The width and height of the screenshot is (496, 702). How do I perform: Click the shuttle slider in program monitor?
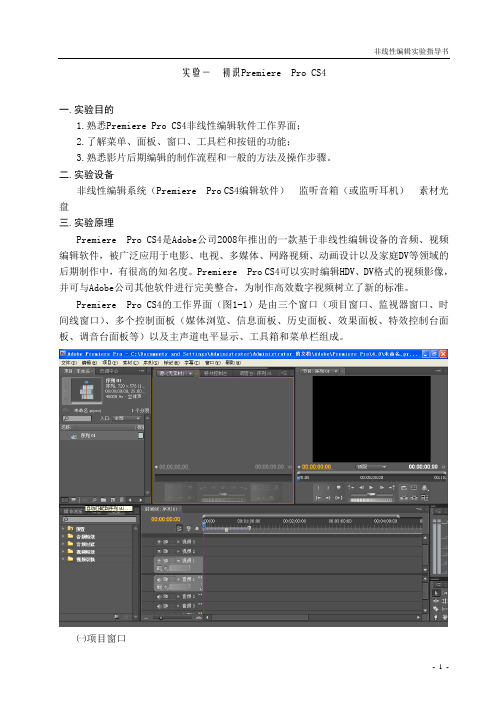(372, 494)
